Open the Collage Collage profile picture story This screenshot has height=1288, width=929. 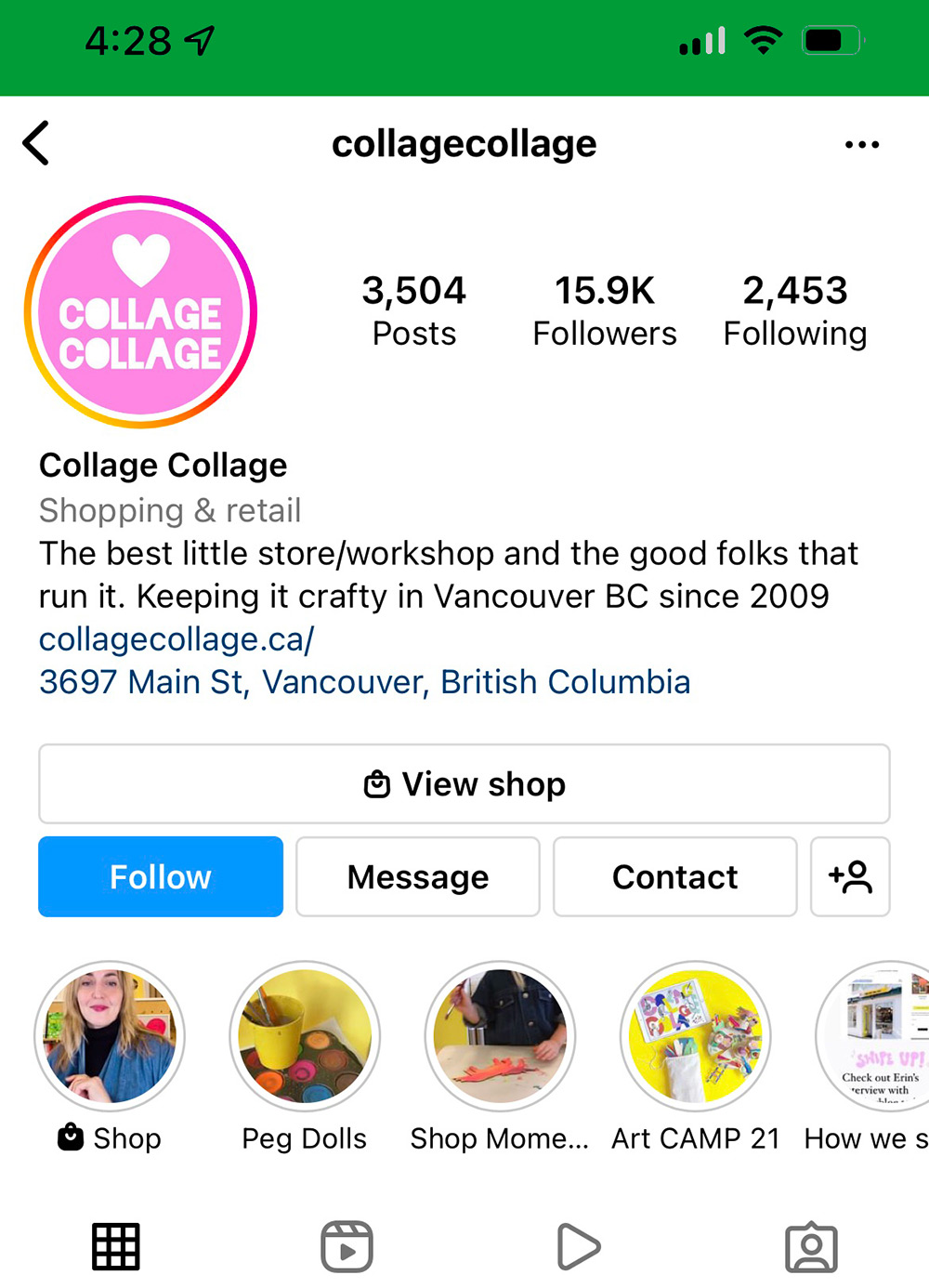(141, 312)
